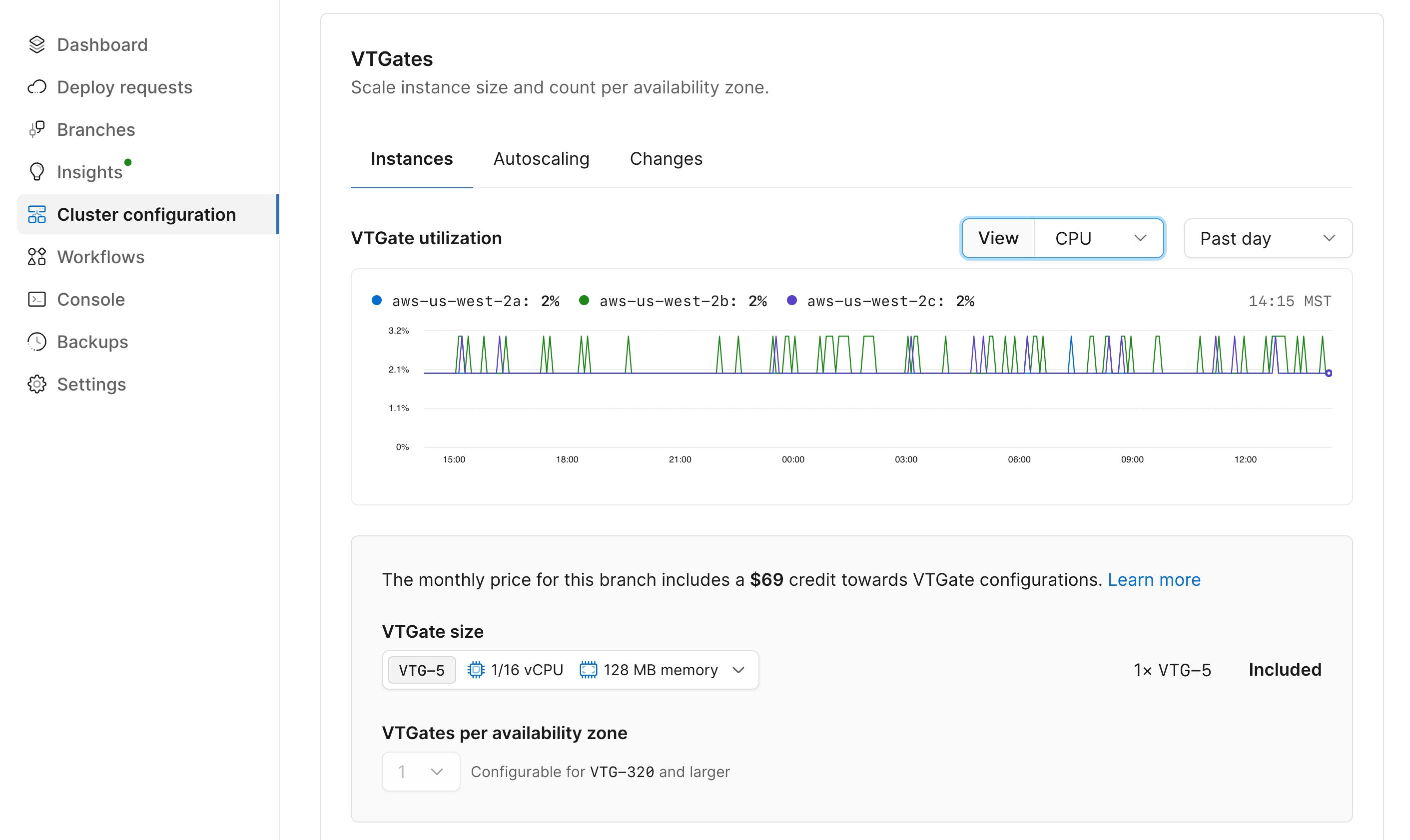Click the 00:00 x-axis label

793,459
